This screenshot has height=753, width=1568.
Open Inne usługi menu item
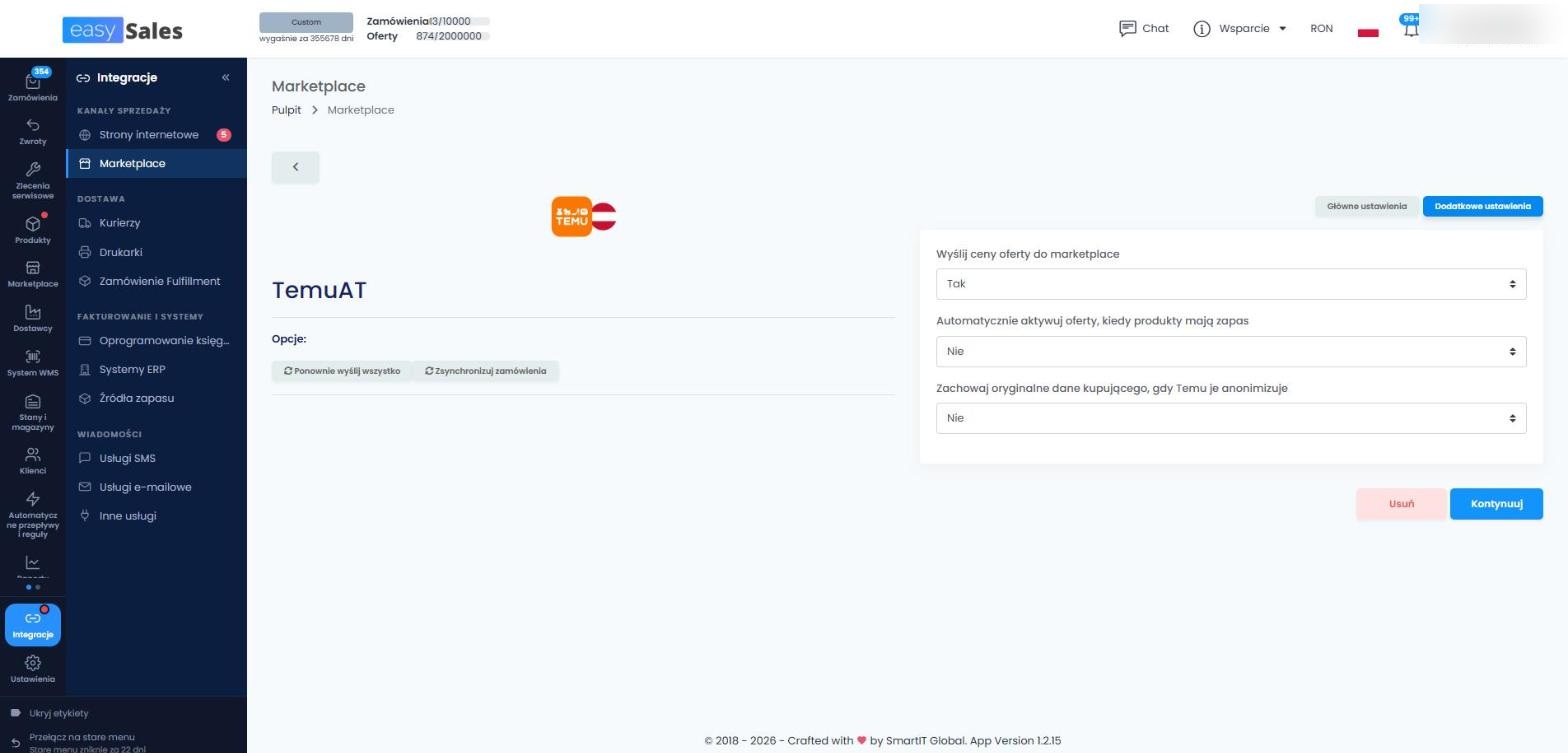coord(156,516)
